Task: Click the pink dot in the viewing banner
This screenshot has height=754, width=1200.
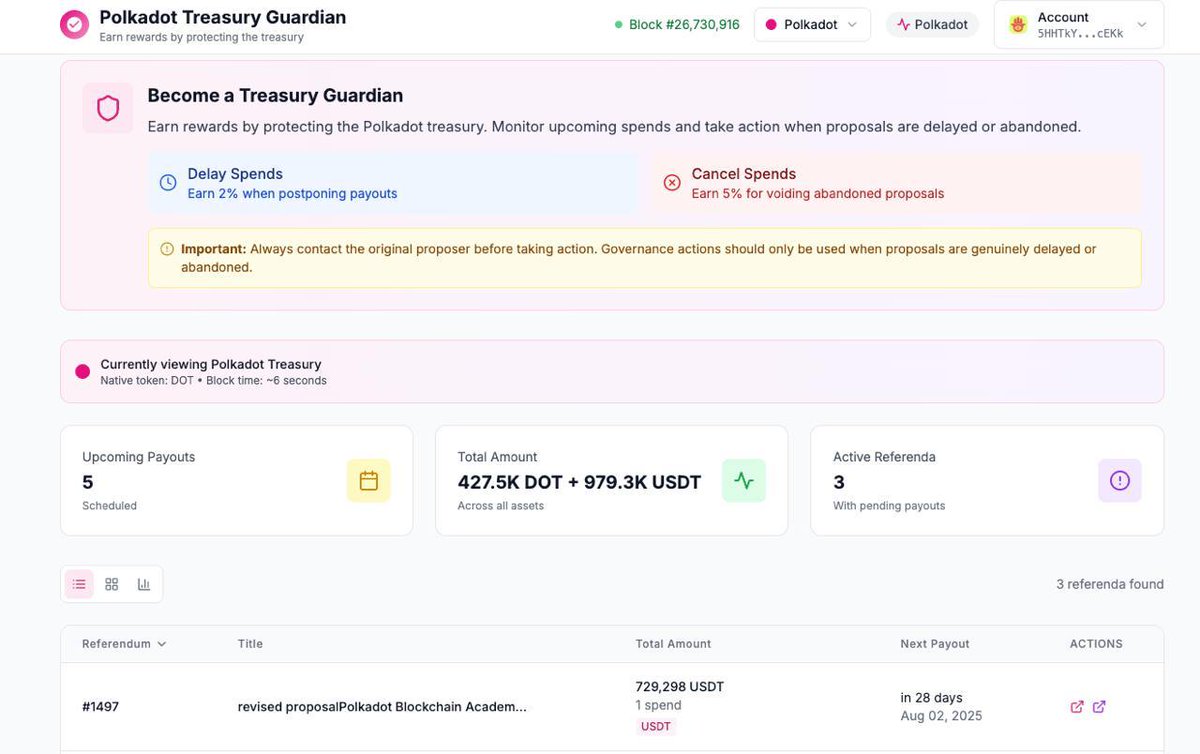Action: point(83,372)
